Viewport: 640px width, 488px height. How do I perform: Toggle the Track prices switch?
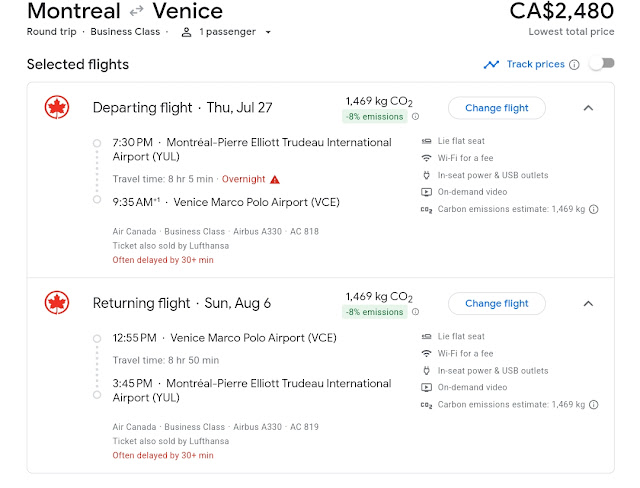(x=602, y=65)
